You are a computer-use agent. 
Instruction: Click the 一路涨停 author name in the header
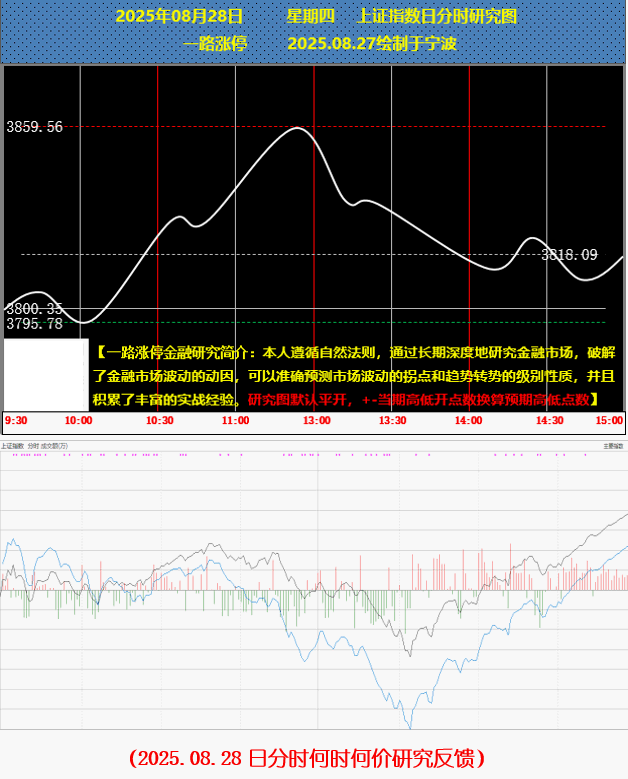[215, 44]
